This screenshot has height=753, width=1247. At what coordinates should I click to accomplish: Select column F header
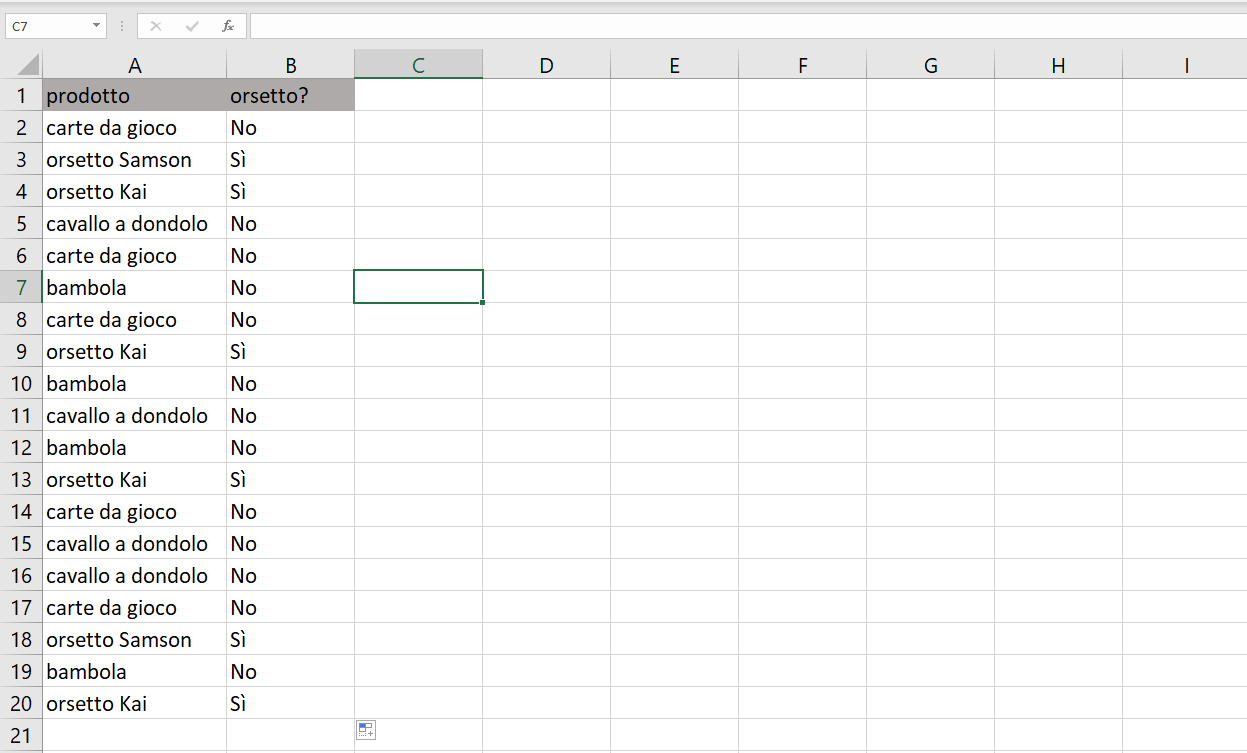pos(802,66)
